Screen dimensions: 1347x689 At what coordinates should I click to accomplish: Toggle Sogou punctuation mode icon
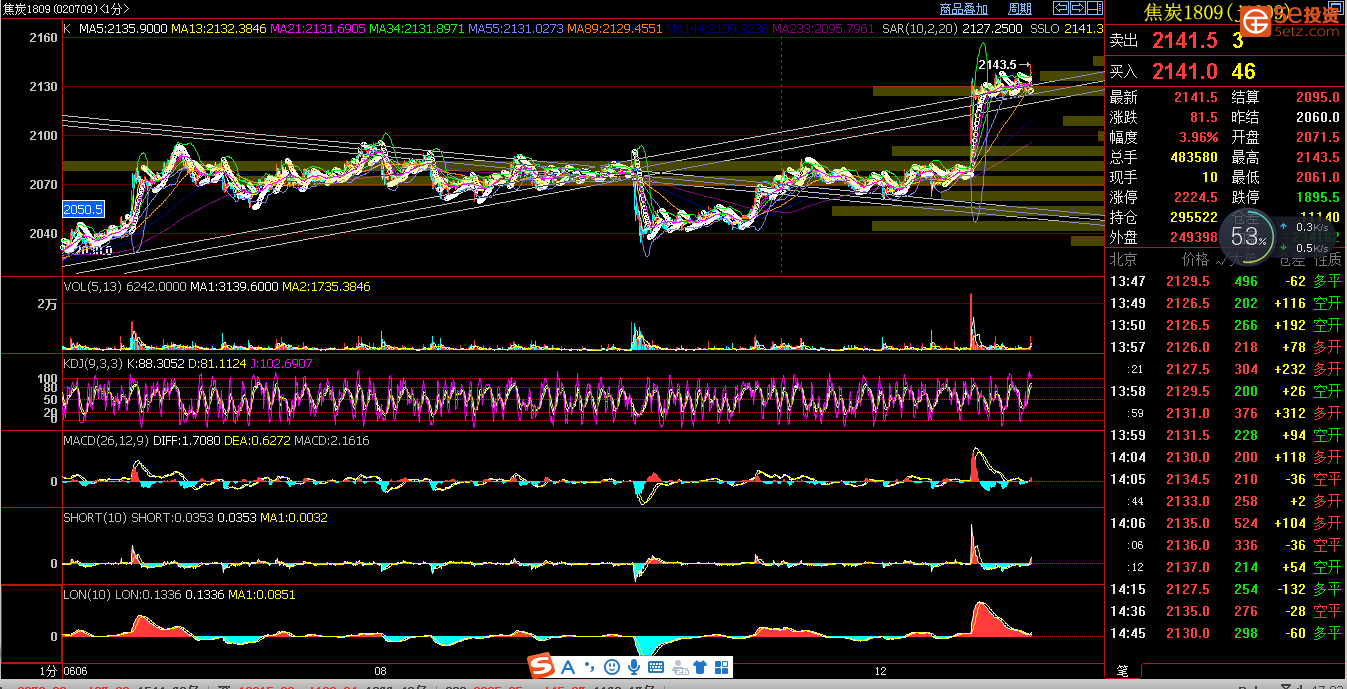pyautogui.click(x=590, y=667)
